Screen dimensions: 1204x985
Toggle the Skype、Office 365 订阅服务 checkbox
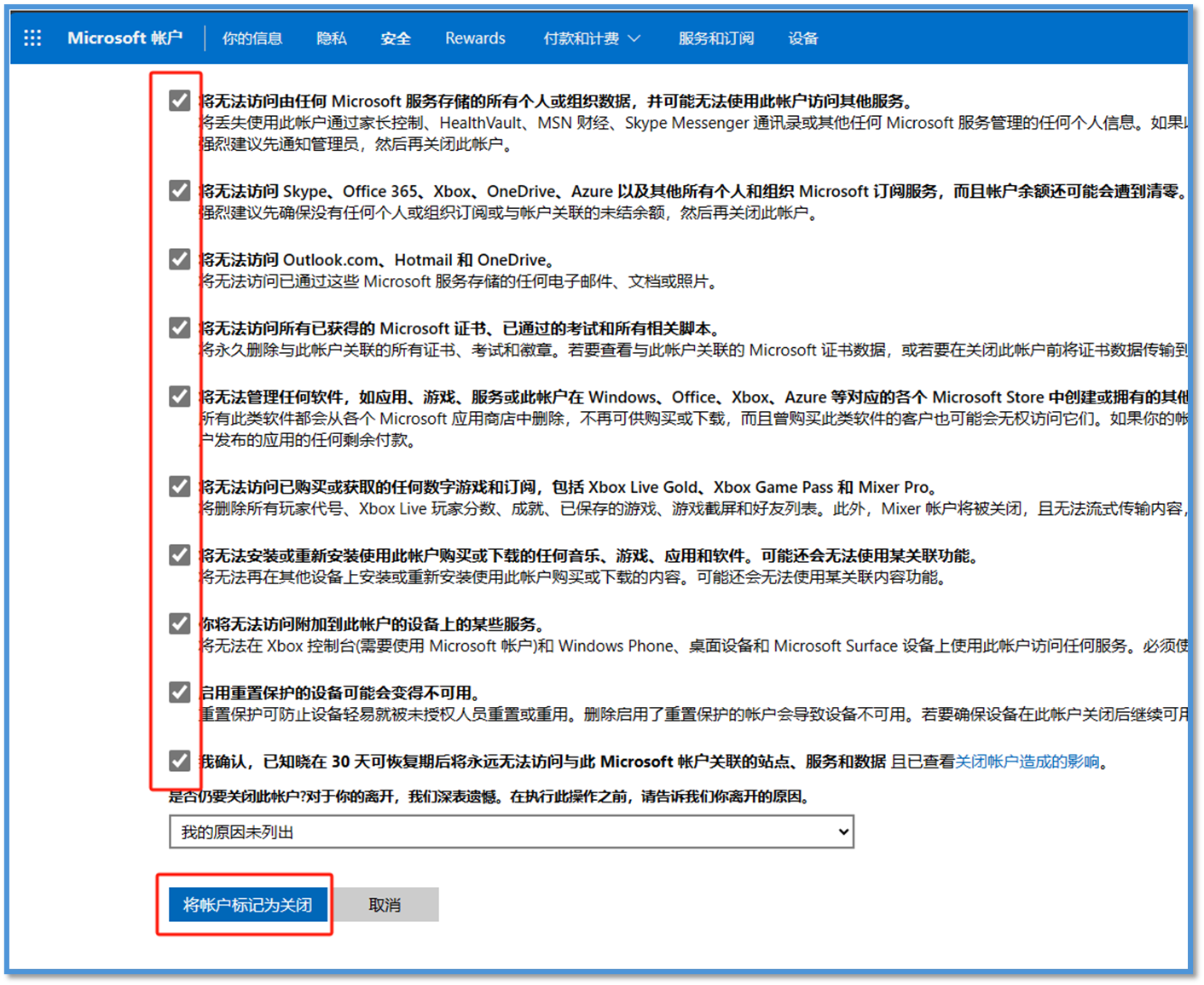point(179,190)
